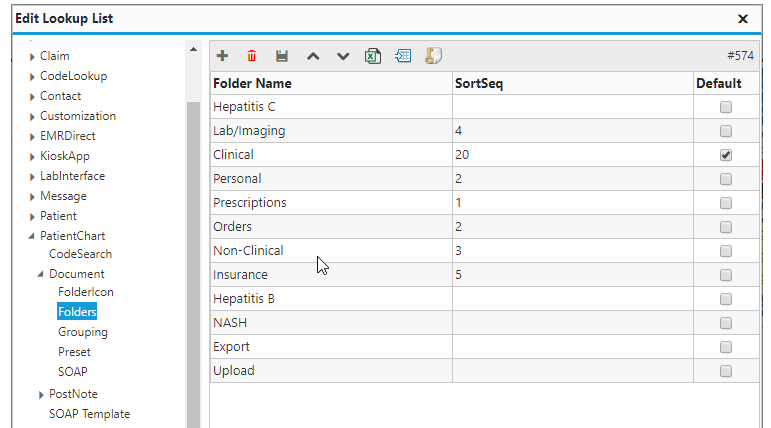Screen dimensions: 771x428
Task: Save changes with floppy disk icon
Action: (x=282, y=56)
